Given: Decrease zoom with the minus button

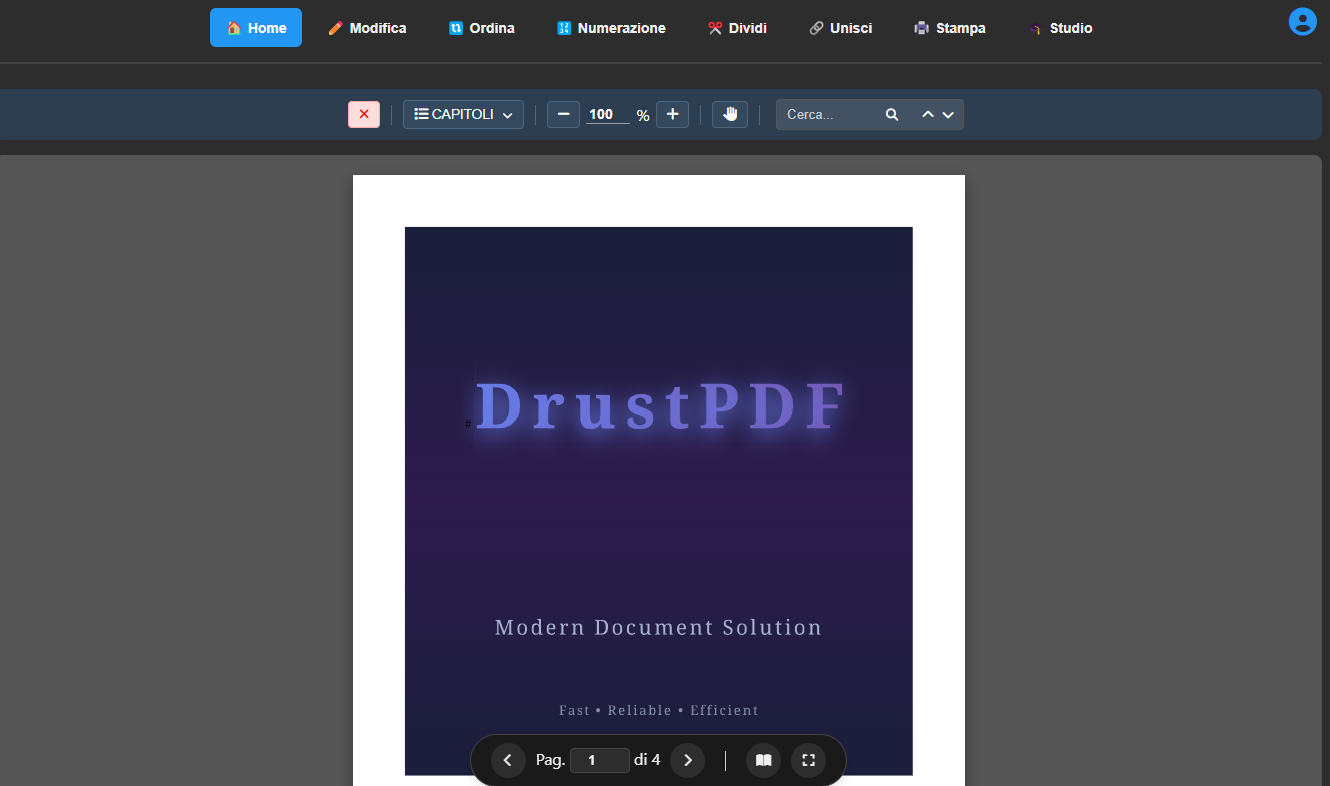Looking at the screenshot, I should [563, 114].
